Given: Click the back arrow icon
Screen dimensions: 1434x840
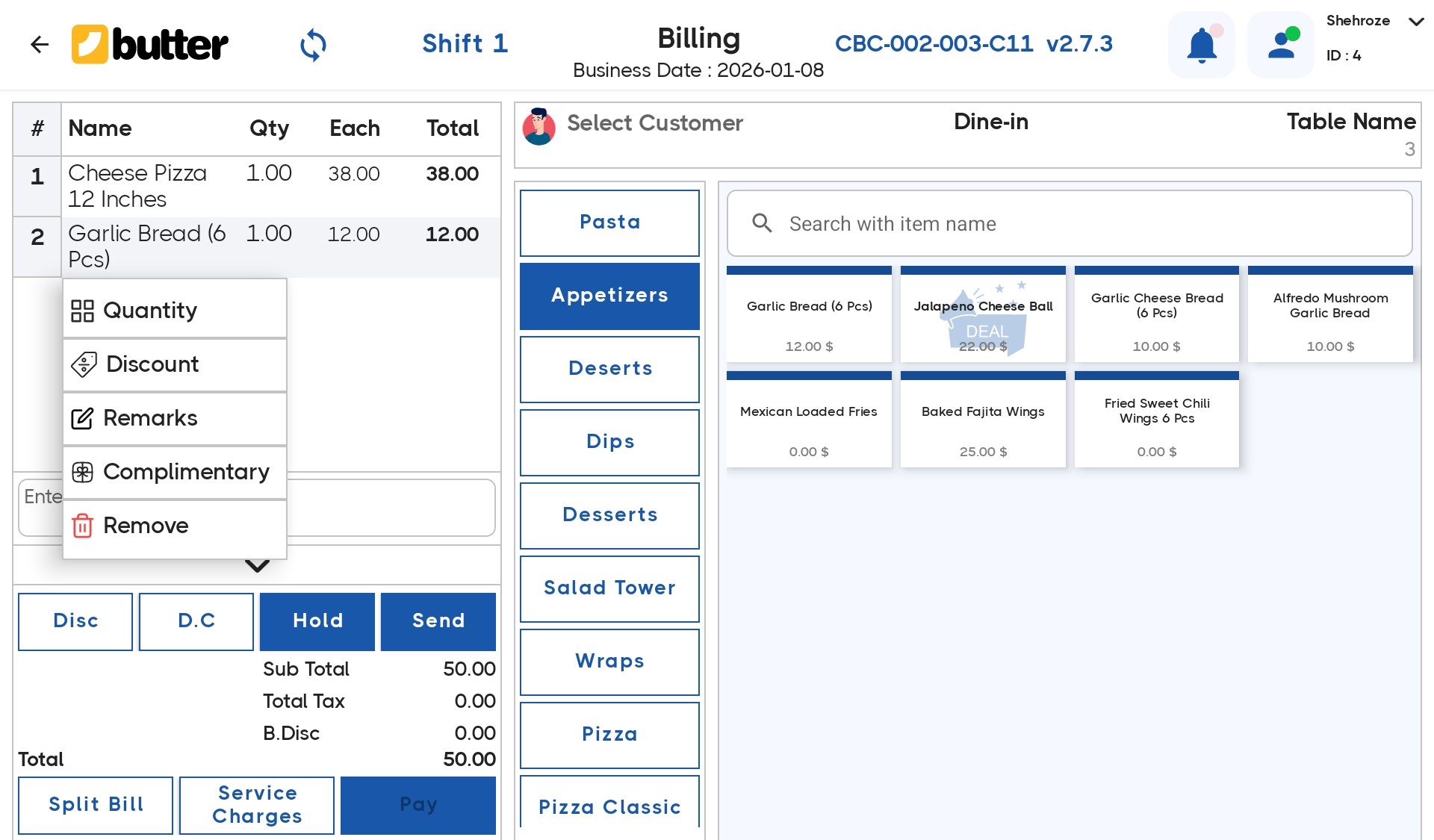Looking at the screenshot, I should (x=39, y=45).
